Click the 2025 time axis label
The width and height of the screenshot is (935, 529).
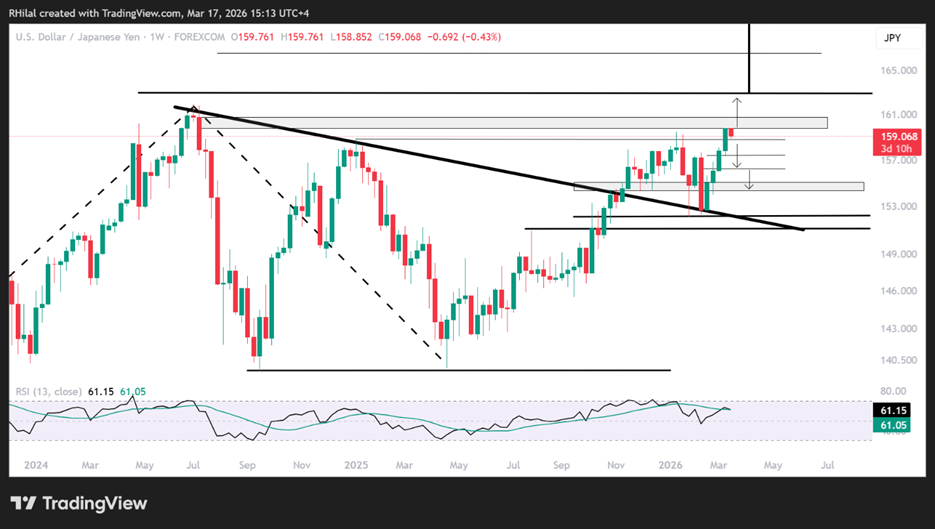pos(356,465)
